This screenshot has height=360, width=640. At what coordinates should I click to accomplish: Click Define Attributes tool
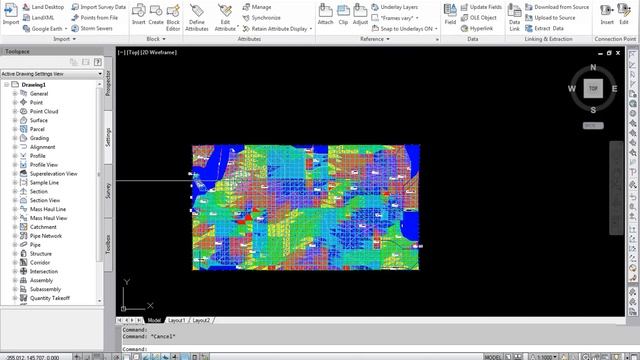point(197,18)
